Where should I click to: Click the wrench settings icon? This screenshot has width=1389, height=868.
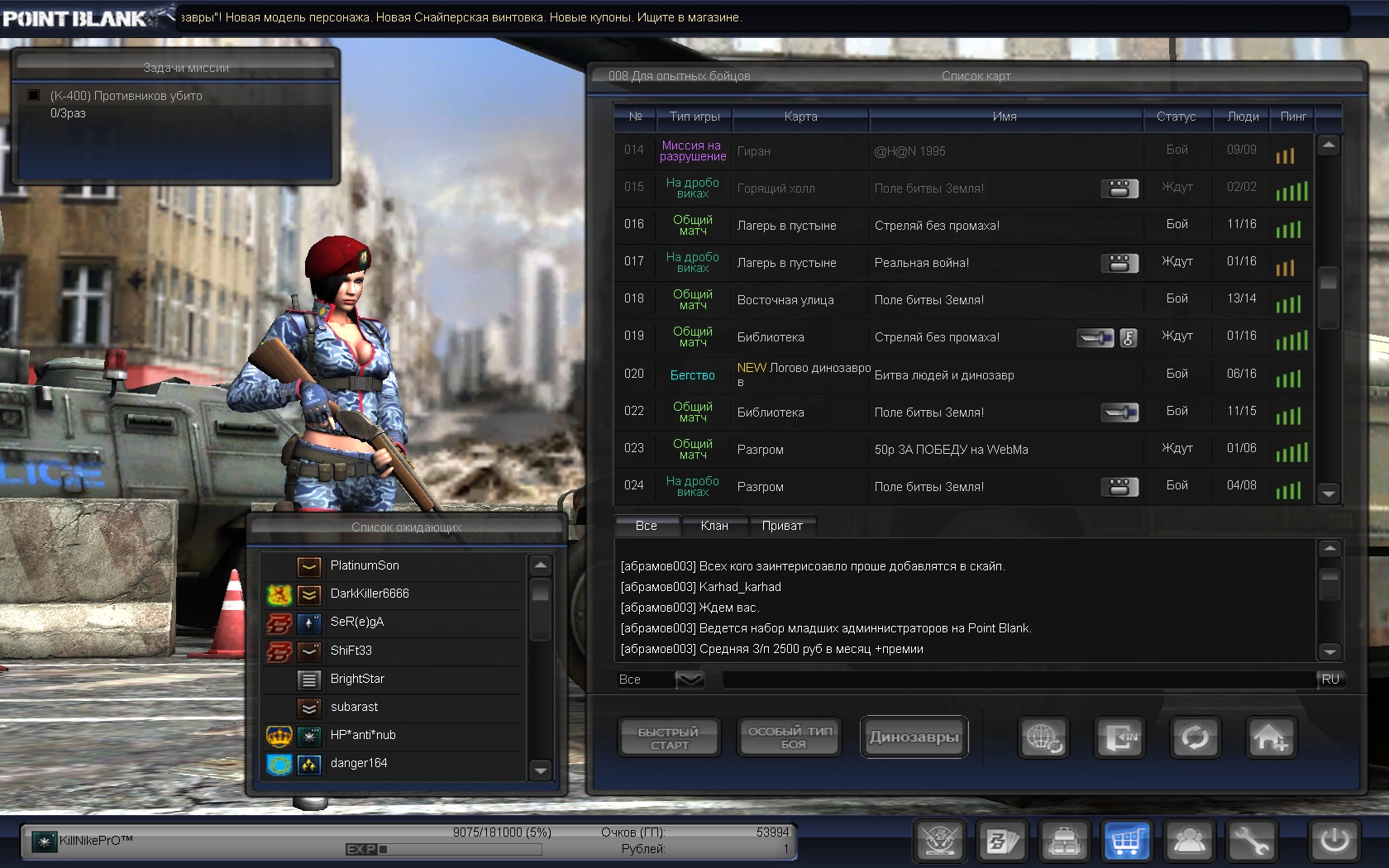1251,842
